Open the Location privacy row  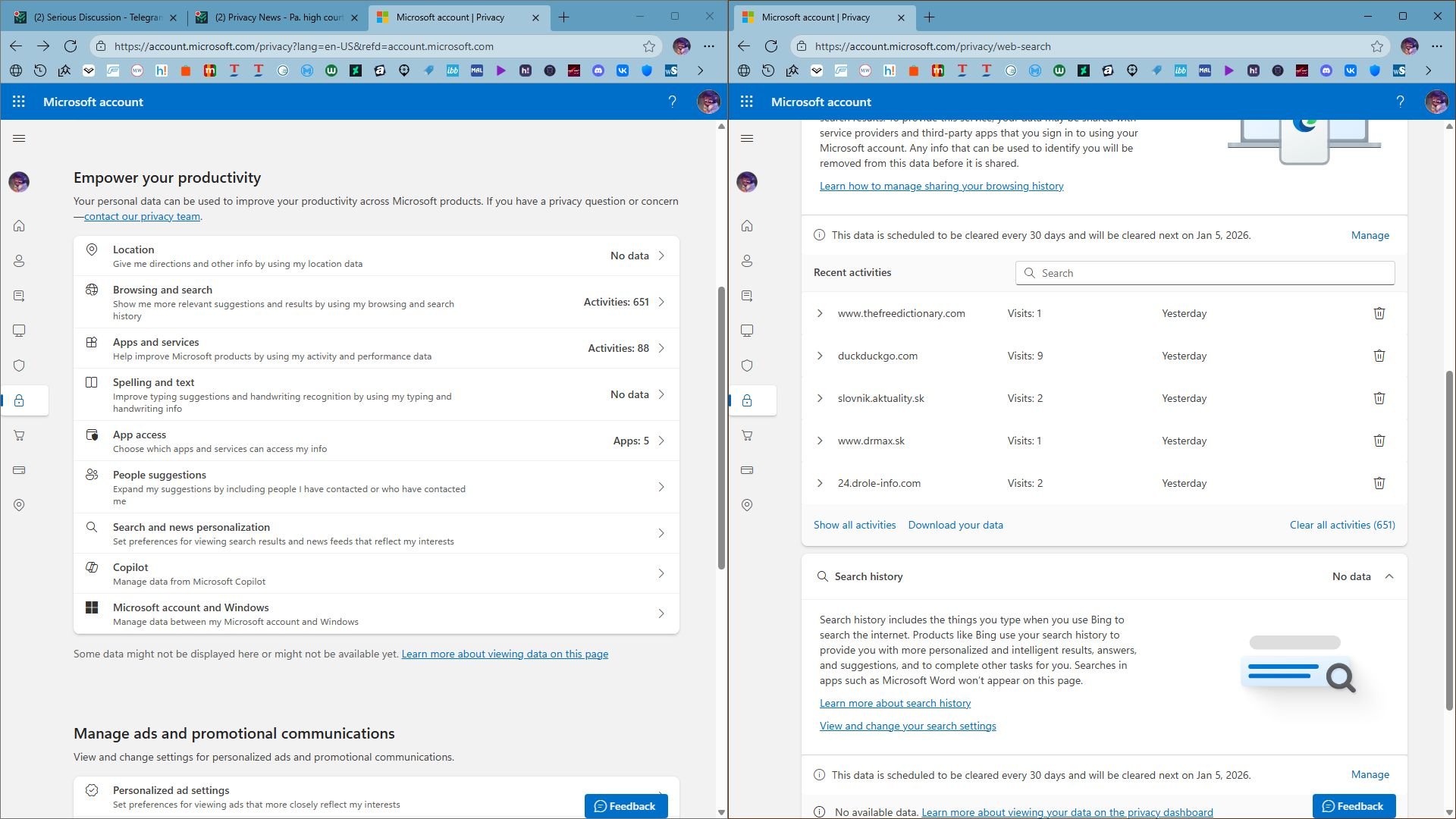pos(376,256)
